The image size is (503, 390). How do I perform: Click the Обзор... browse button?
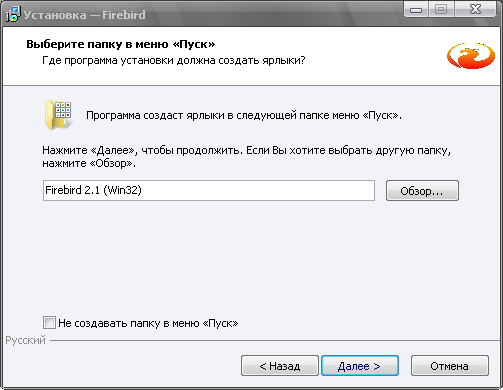[x=422, y=191]
